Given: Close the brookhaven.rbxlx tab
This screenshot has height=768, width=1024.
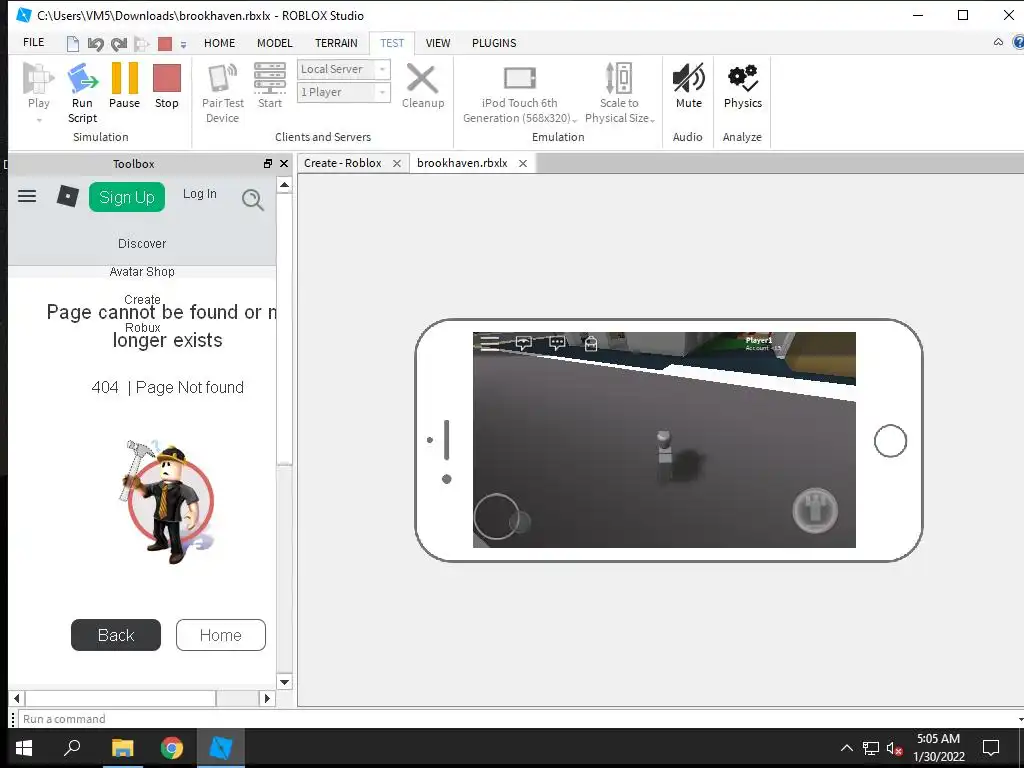Looking at the screenshot, I should pyautogui.click(x=522, y=163).
